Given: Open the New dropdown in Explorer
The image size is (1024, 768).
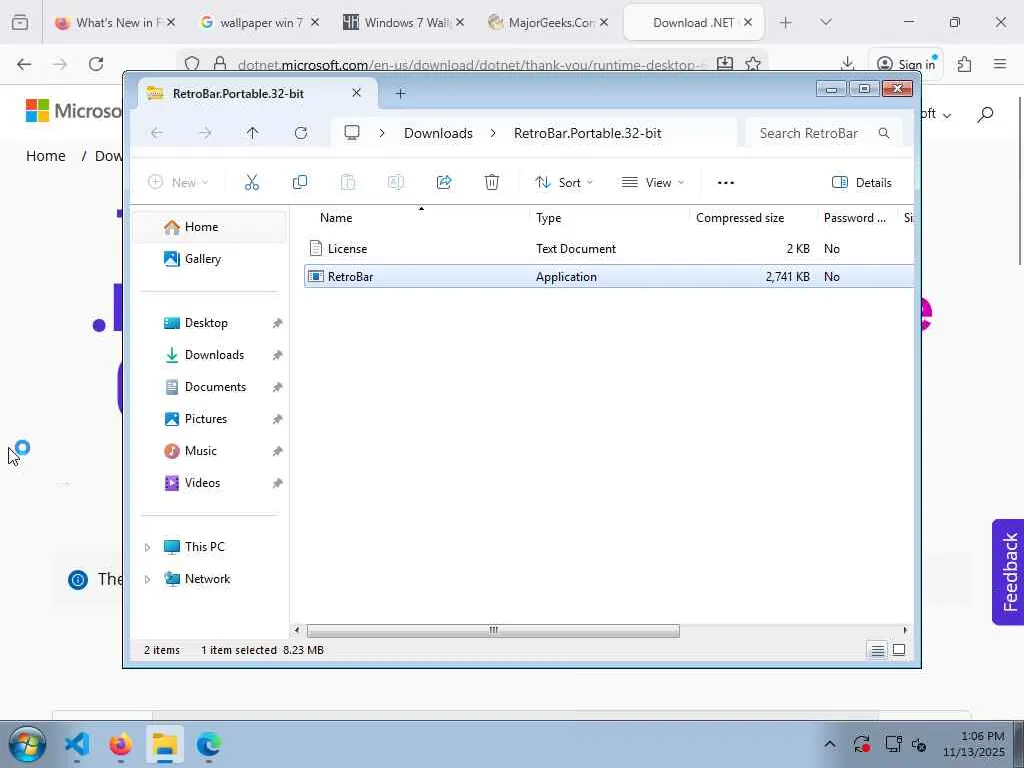Looking at the screenshot, I should (178, 183).
